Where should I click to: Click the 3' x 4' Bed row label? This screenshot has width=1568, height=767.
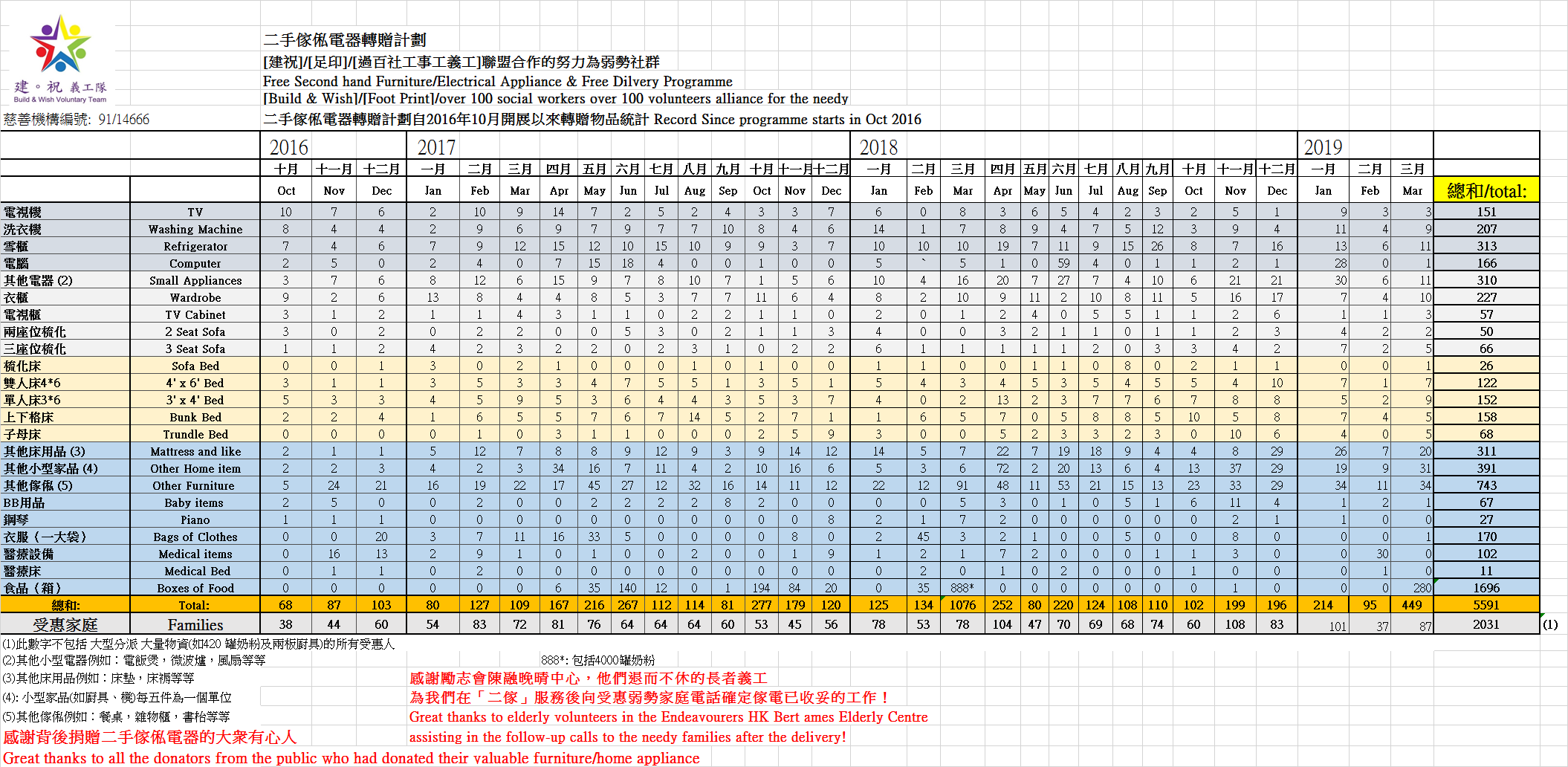click(x=195, y=400)
